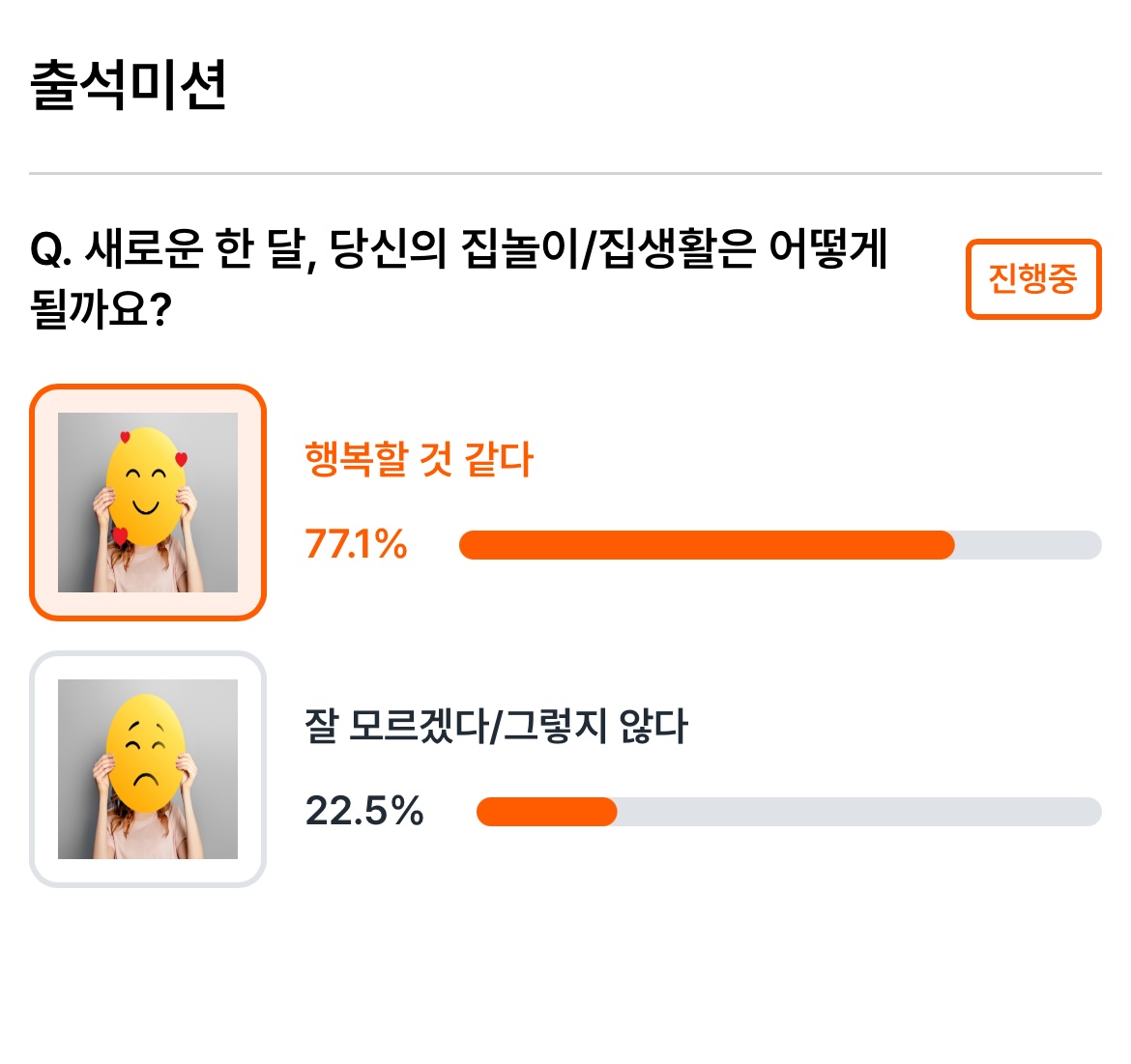This screenshot has height=1064, width=1131.
Task: Click the poll question beginning Q. 새로운 한 달
Action: pyautogui.click(x=459, y=279)
